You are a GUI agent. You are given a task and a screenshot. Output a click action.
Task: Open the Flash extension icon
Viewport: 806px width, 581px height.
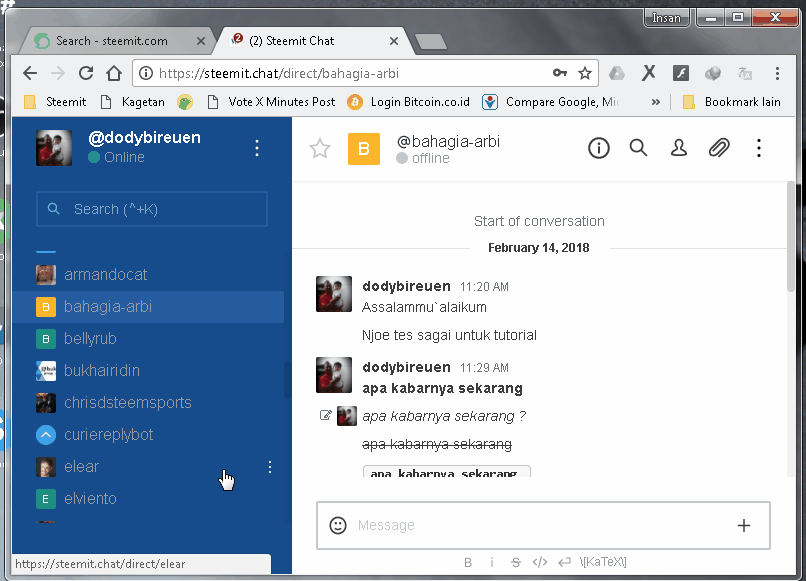tap(681, 74)
